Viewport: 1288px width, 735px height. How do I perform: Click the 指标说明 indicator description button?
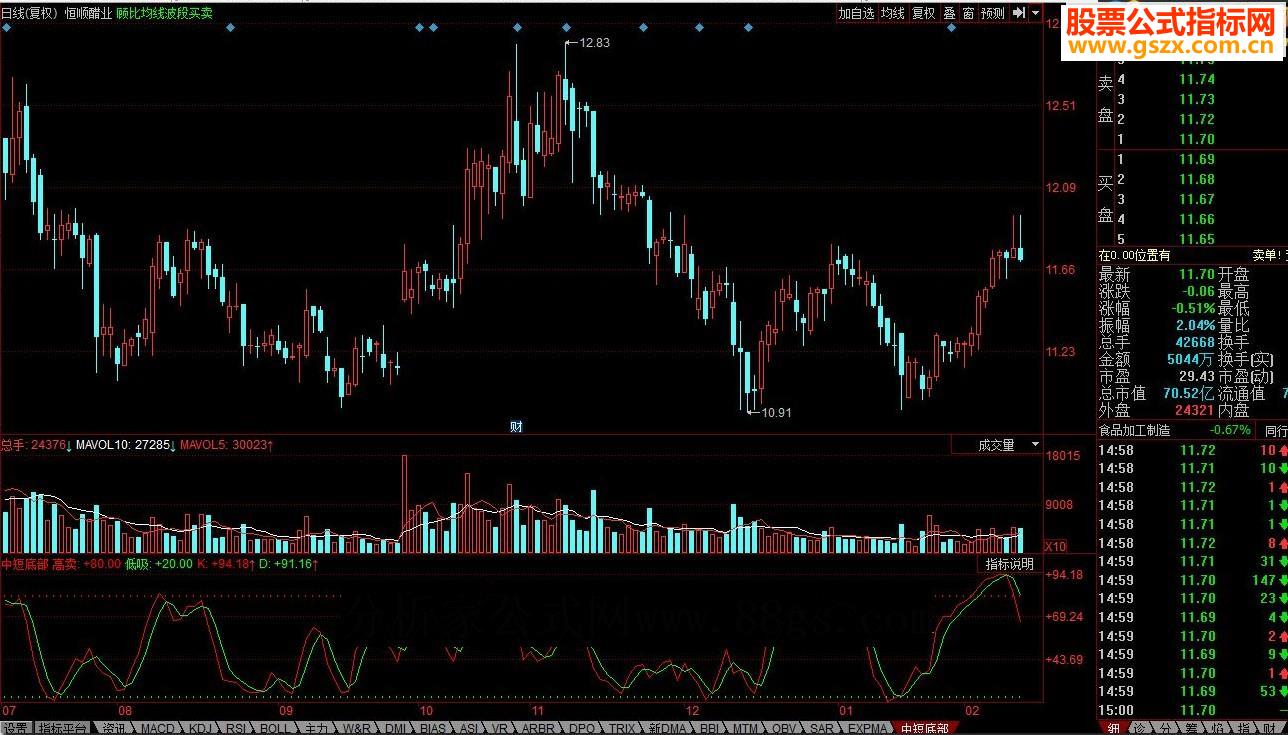pyautogui.click(x=1010, y=564)
